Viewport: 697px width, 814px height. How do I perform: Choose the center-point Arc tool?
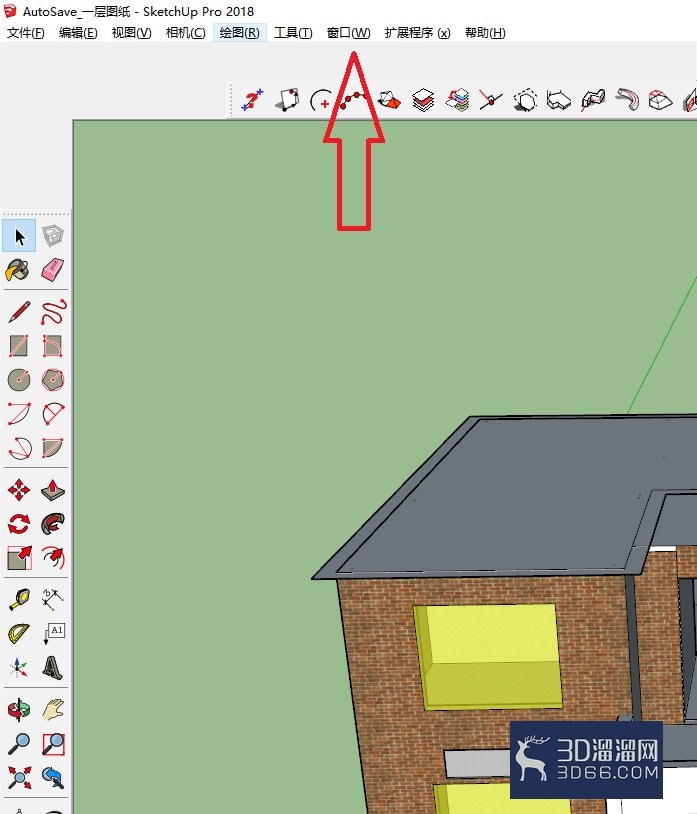point(19,414)
